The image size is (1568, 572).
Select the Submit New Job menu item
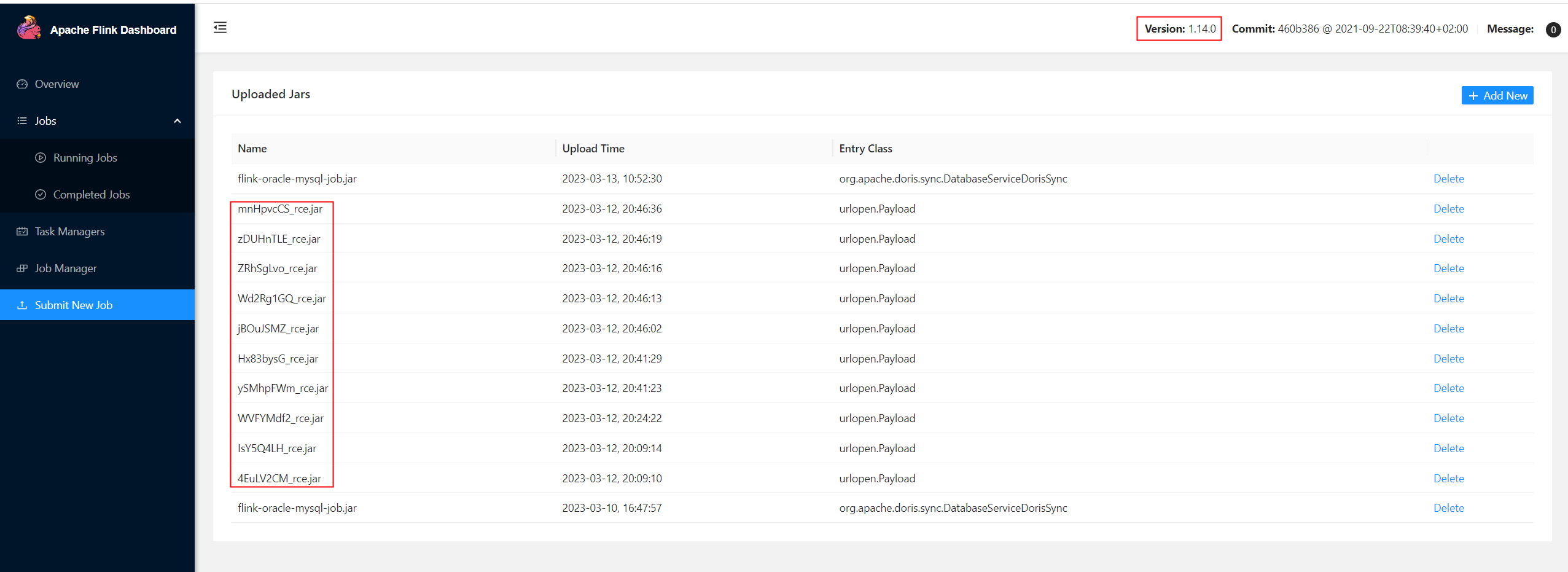(x=97, y=305)
